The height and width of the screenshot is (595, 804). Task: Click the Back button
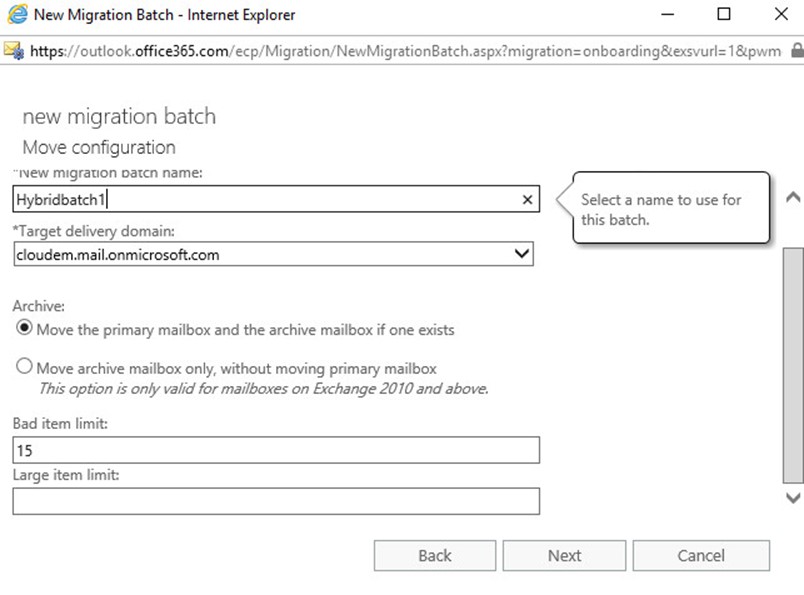click(435, 556)
